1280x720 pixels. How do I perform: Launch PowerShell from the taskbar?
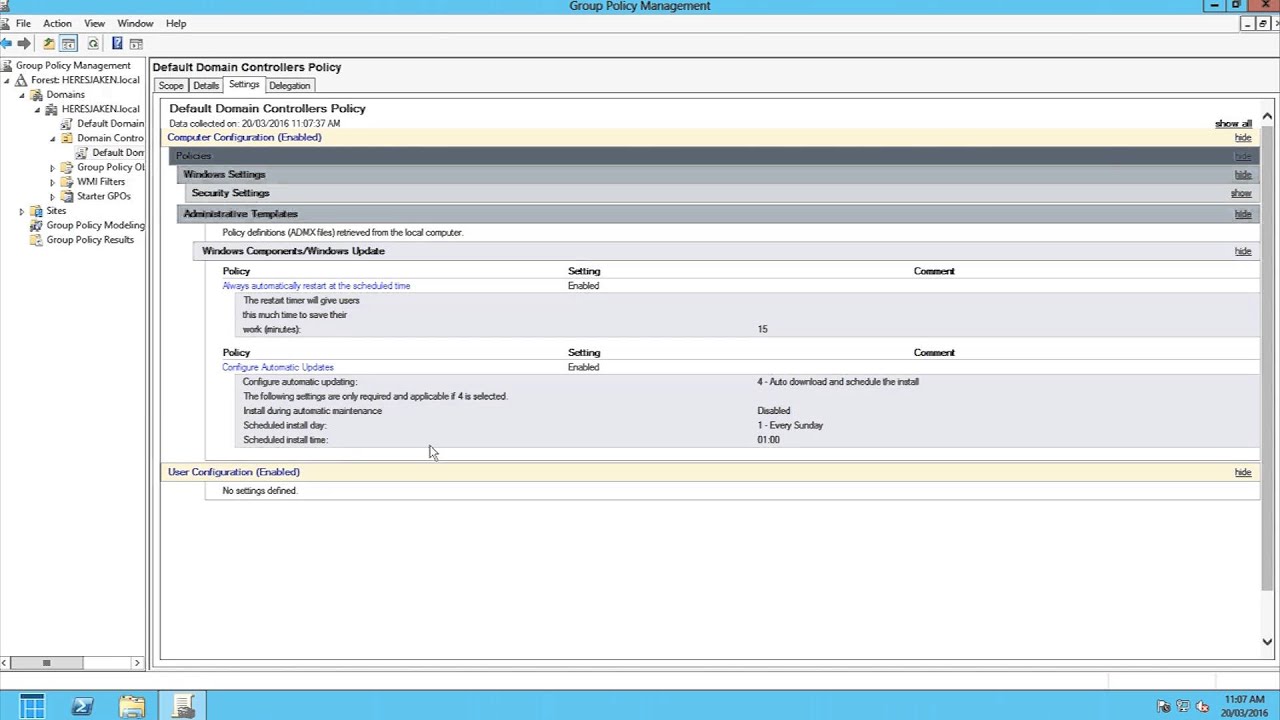pyautogui.click(x=83, y=706)
